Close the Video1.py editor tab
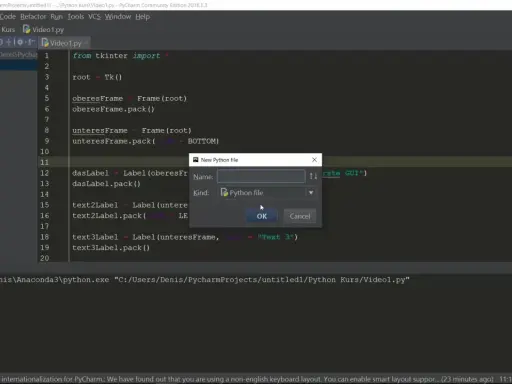Screen dimensions: 512x384 coord(86,43)
